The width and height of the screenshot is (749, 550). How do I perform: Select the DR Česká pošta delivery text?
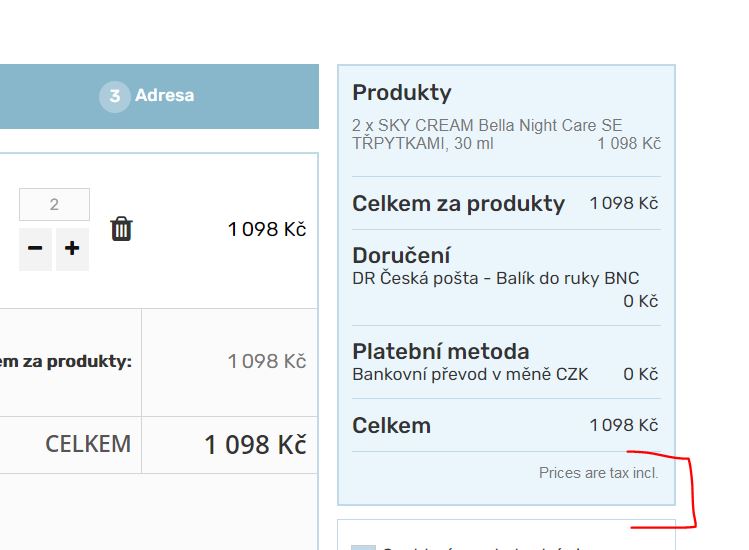[495, 278]
